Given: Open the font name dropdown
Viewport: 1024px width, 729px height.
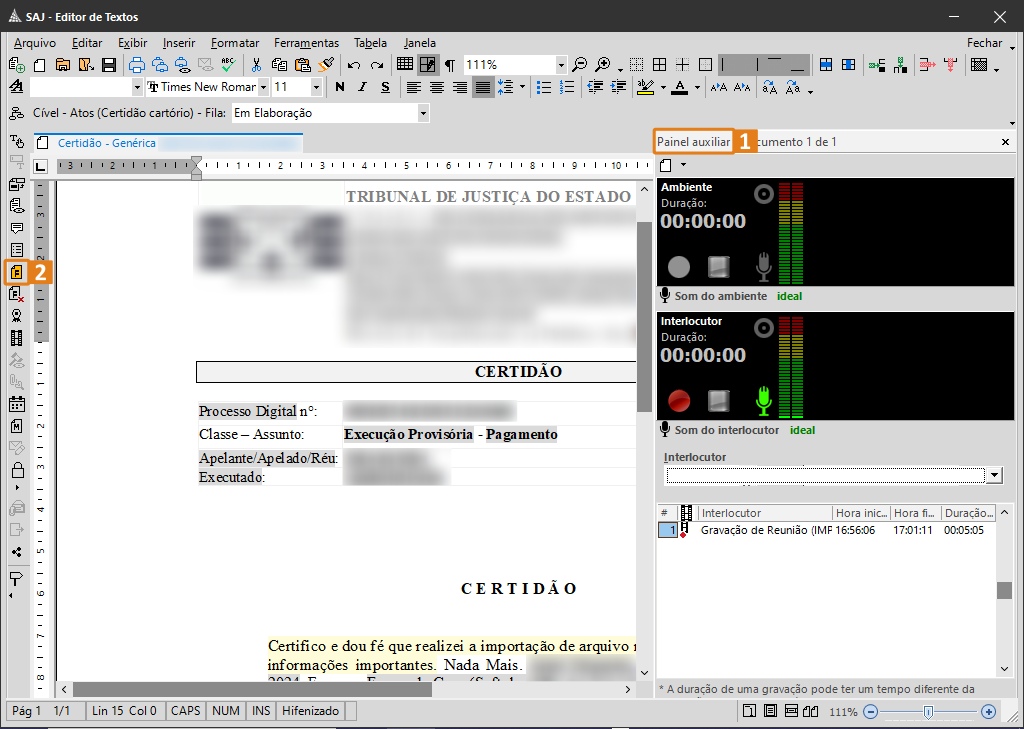Looking at the screenshot, I should pyautogui.click(x=263, y=87).
